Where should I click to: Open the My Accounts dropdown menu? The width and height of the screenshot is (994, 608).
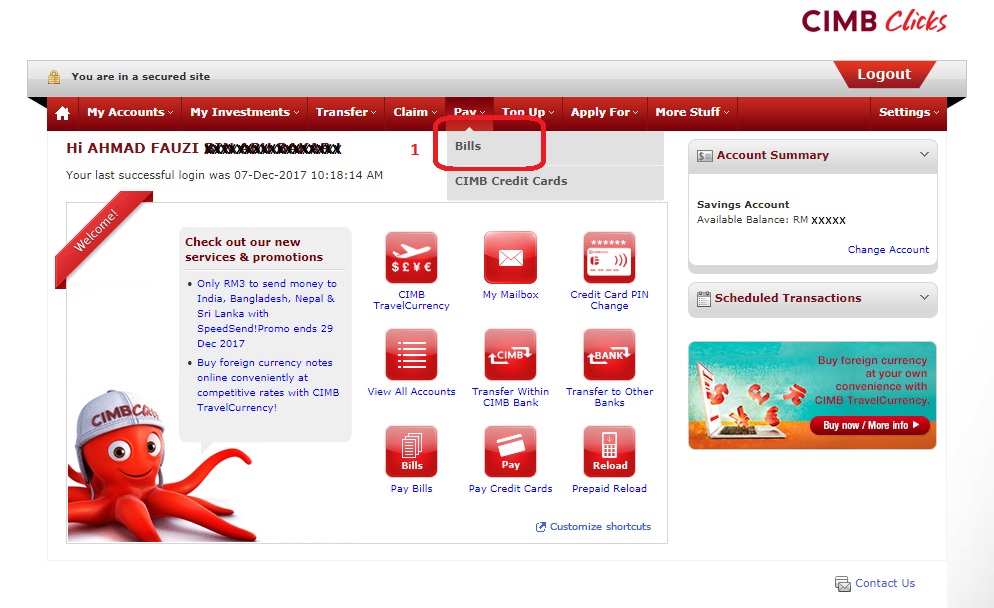click(x=130, y=112)
